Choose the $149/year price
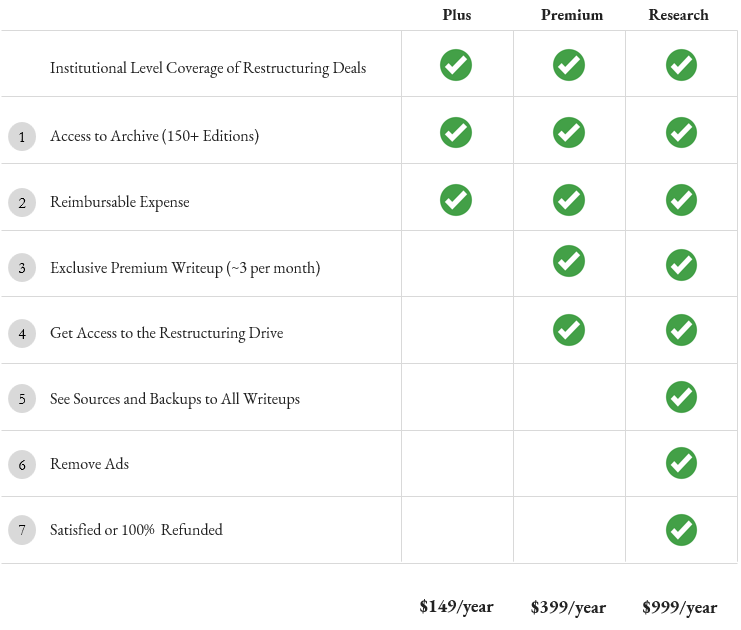 point(456,606)
